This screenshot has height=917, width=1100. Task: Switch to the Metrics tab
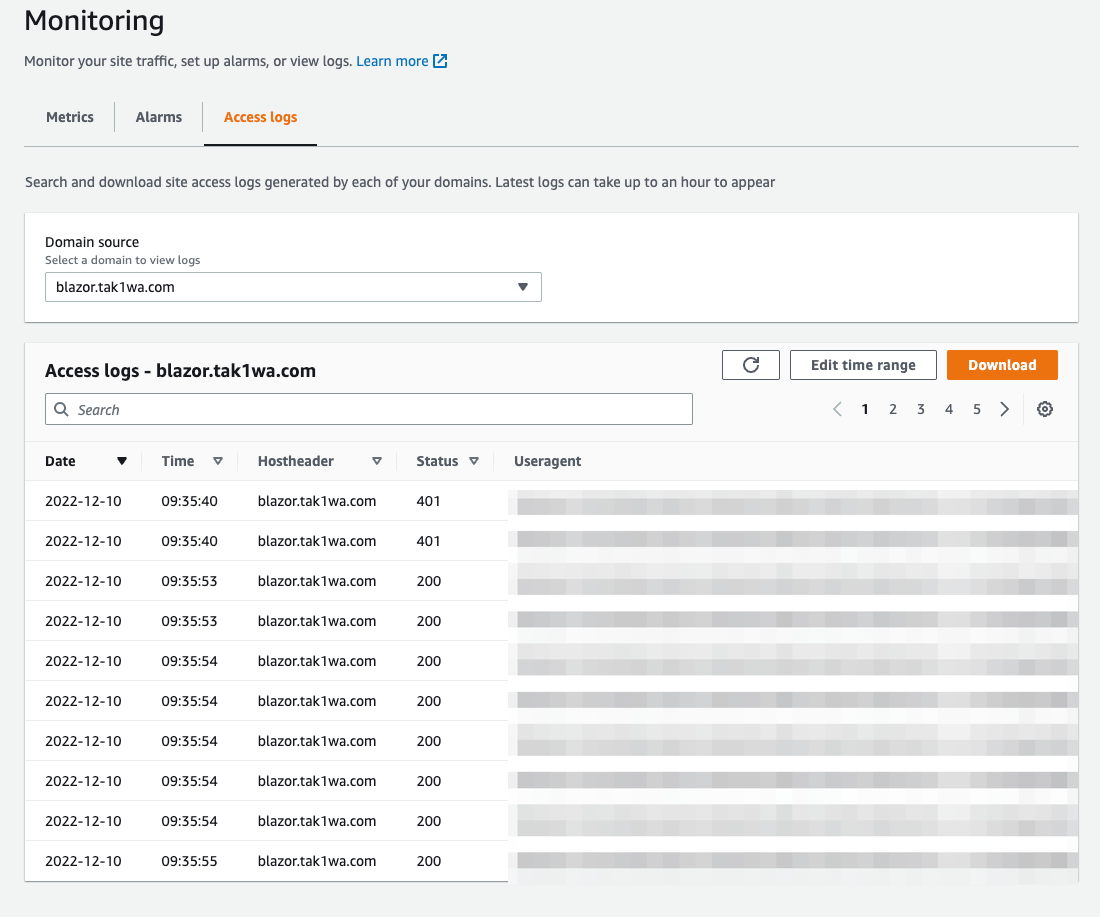tap(69, 116)
